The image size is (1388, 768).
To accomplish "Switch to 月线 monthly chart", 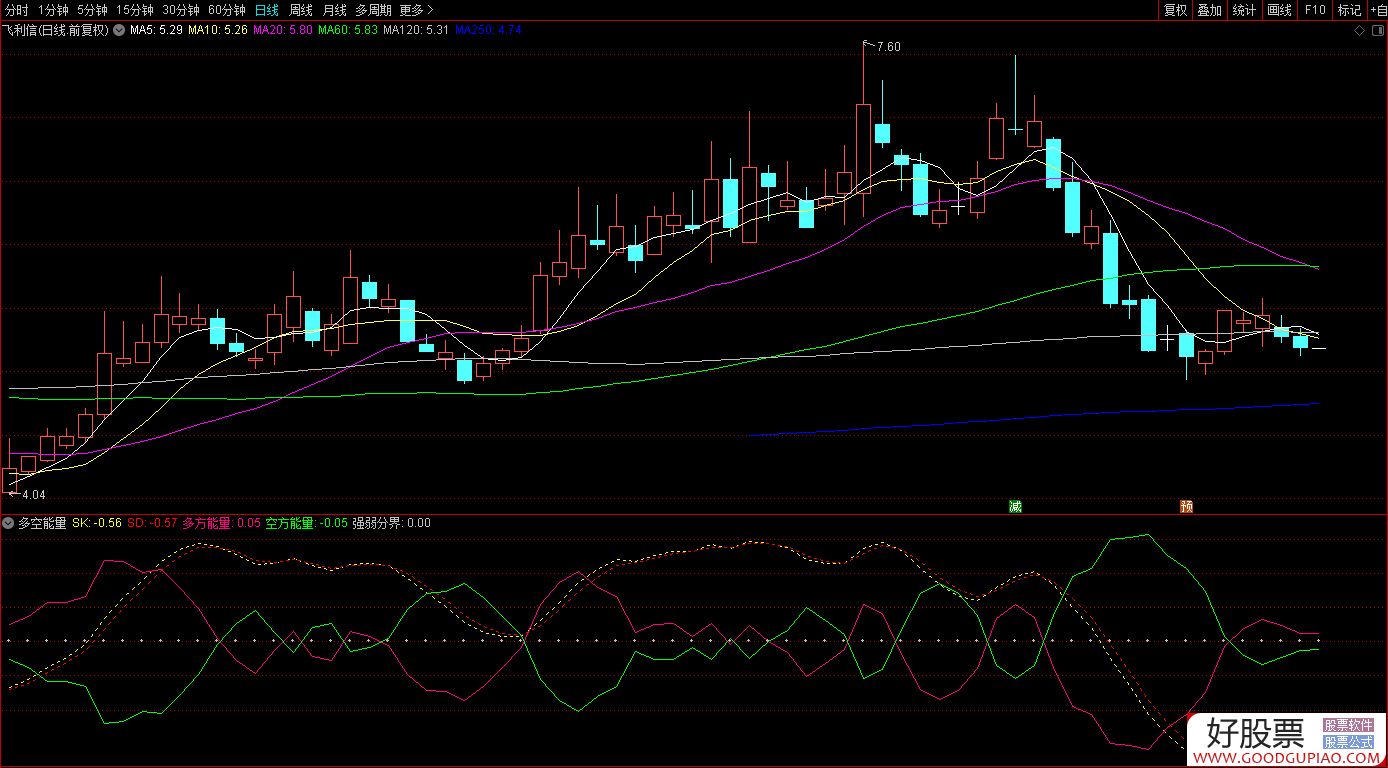I will pyautogui.click(x=334, y=10).
